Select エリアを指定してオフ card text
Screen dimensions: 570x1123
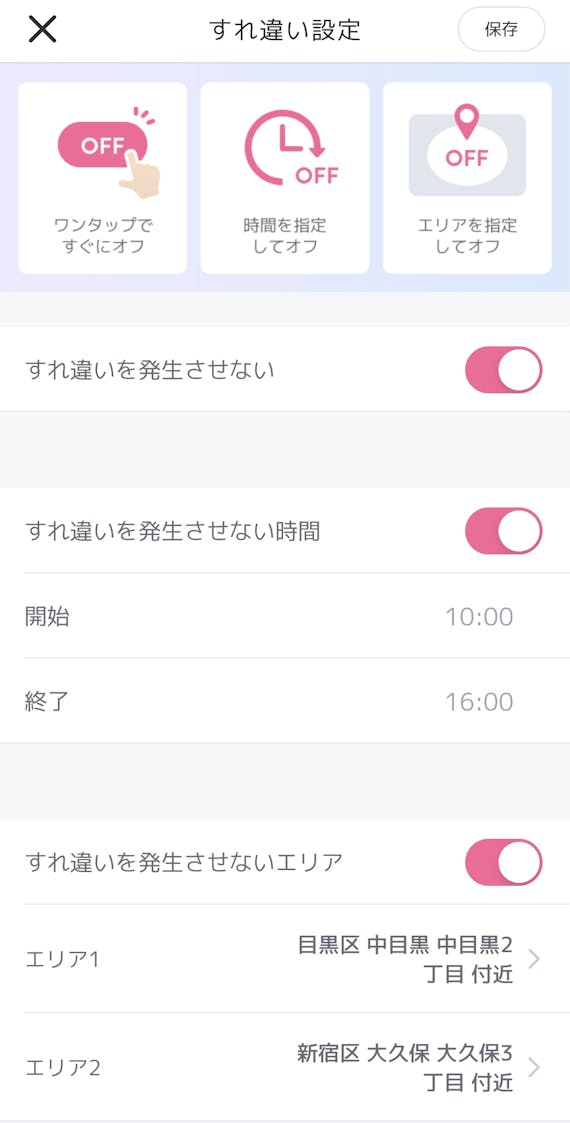tap(467, 236)
